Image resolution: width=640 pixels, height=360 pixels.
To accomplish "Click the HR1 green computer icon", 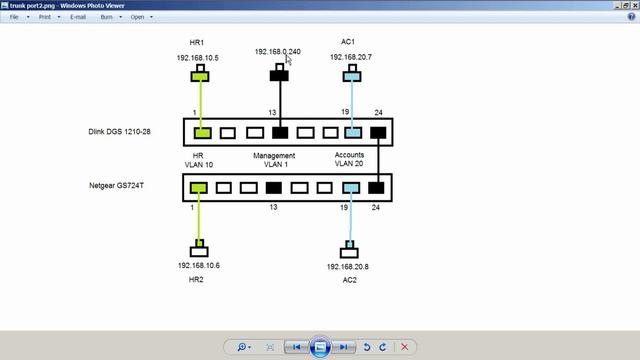I will coord(200,73).
